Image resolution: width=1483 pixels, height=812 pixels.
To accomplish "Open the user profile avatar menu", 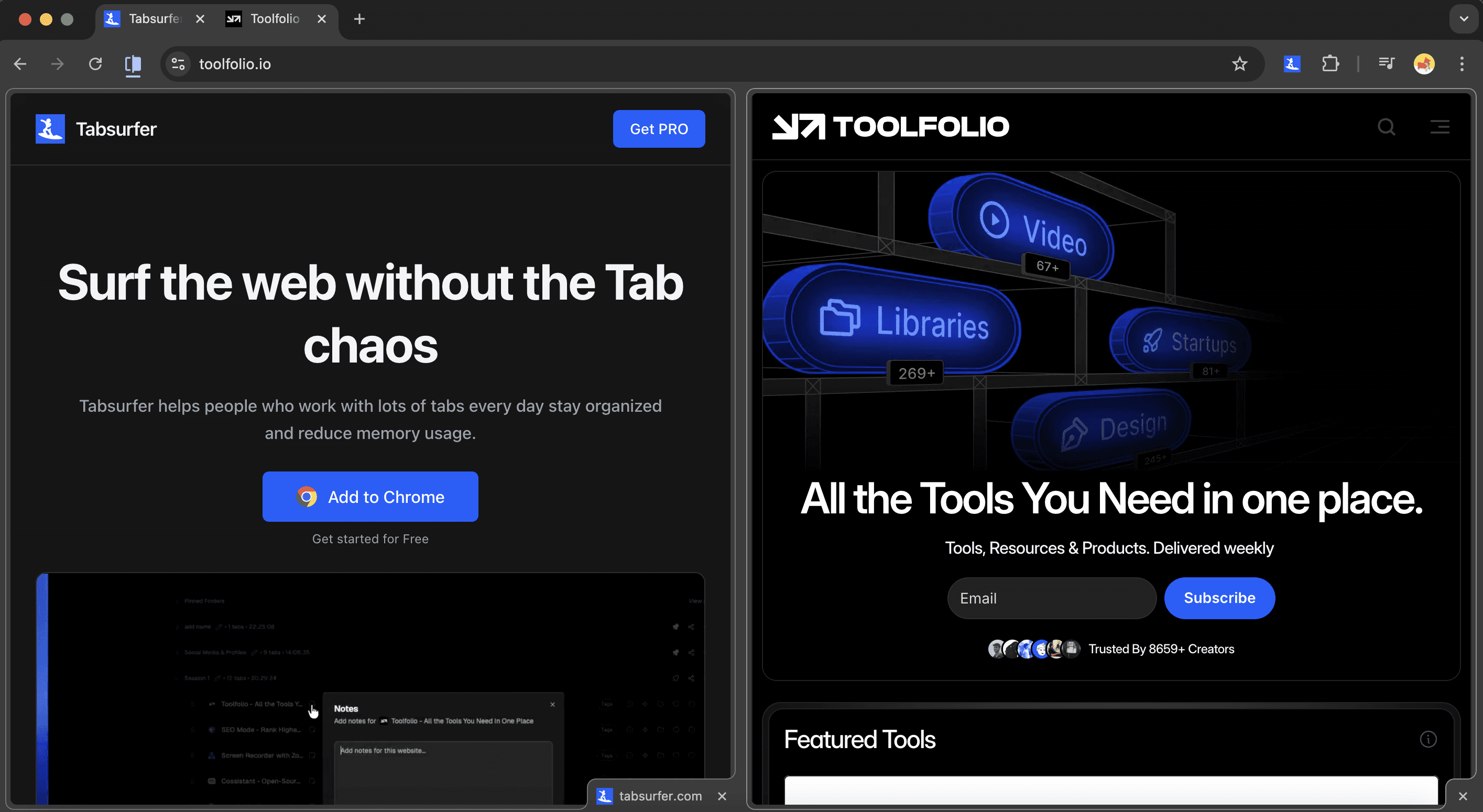I will (x=1424, y=64).
